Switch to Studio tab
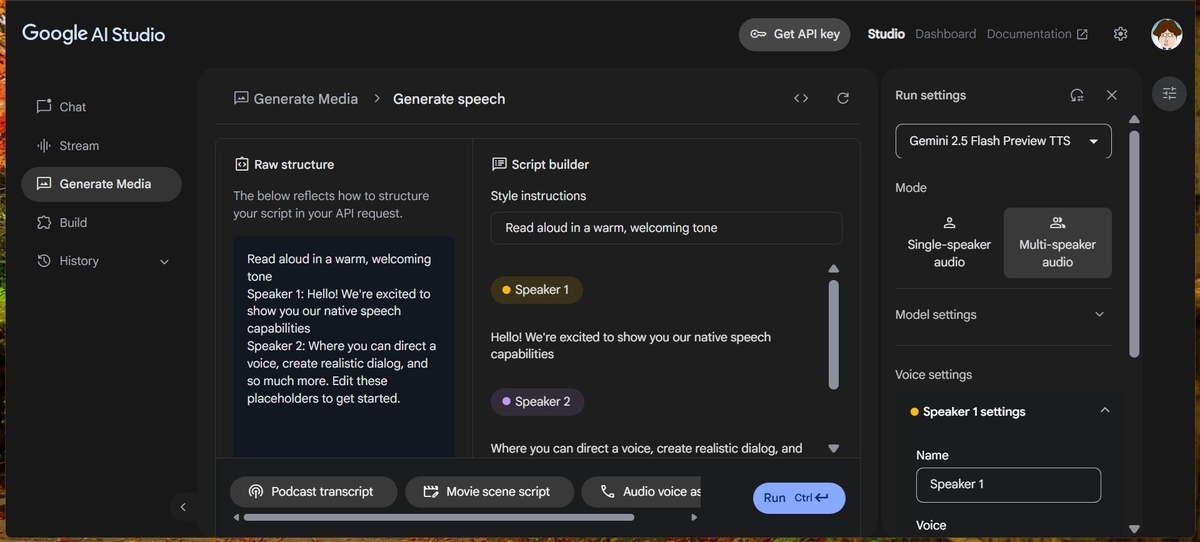 click(886, 34)
